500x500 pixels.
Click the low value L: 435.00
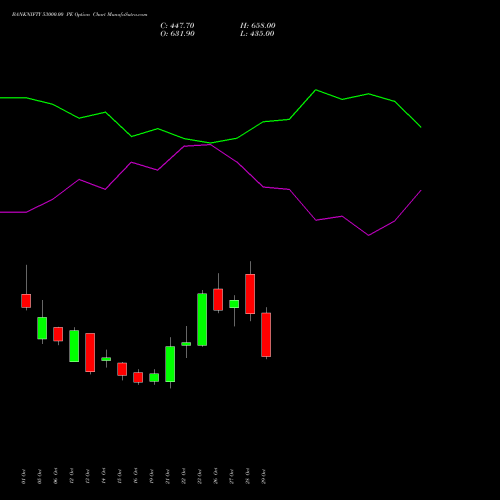tap(257, 34)
